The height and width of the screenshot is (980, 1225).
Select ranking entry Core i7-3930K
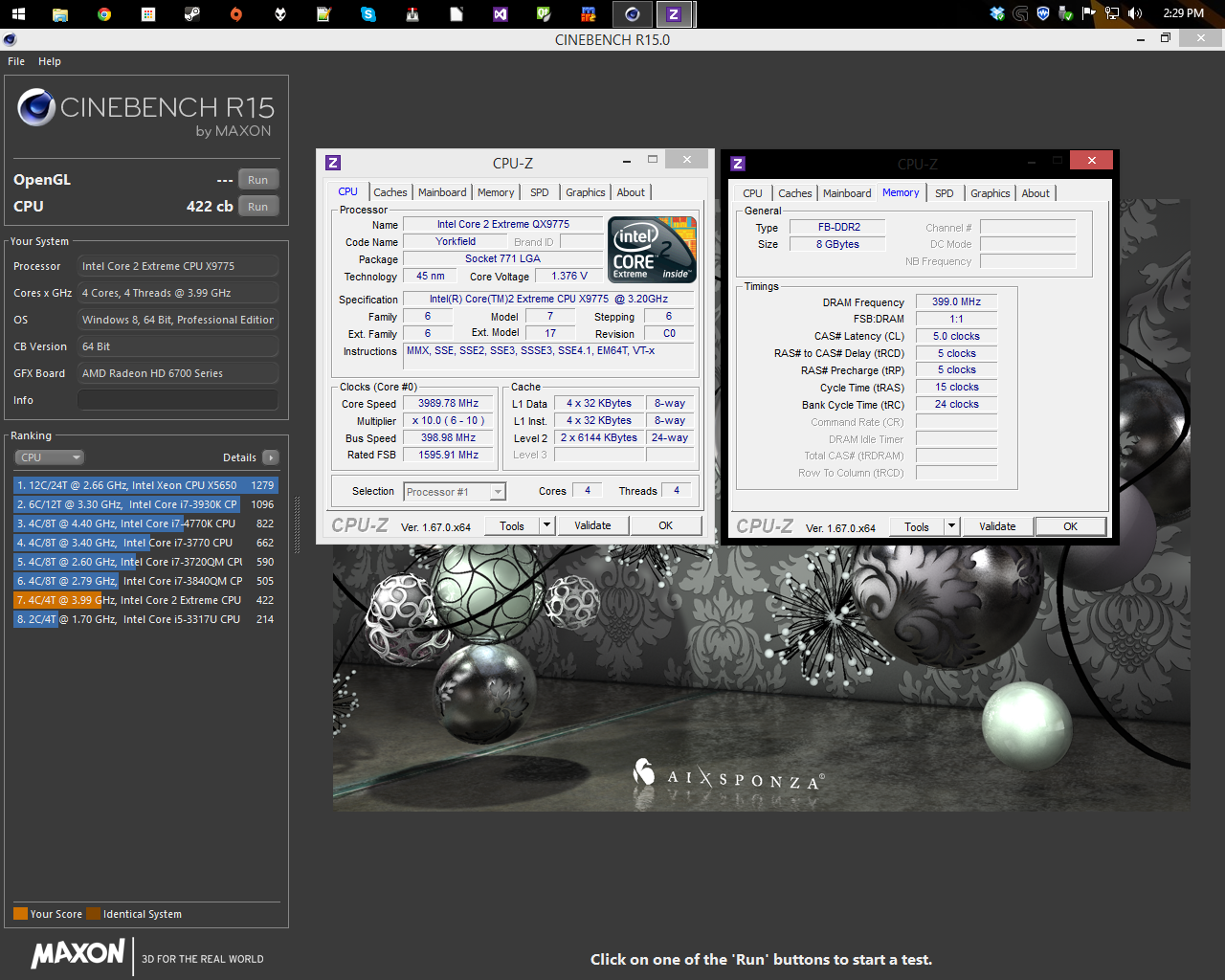click(145, 504)
